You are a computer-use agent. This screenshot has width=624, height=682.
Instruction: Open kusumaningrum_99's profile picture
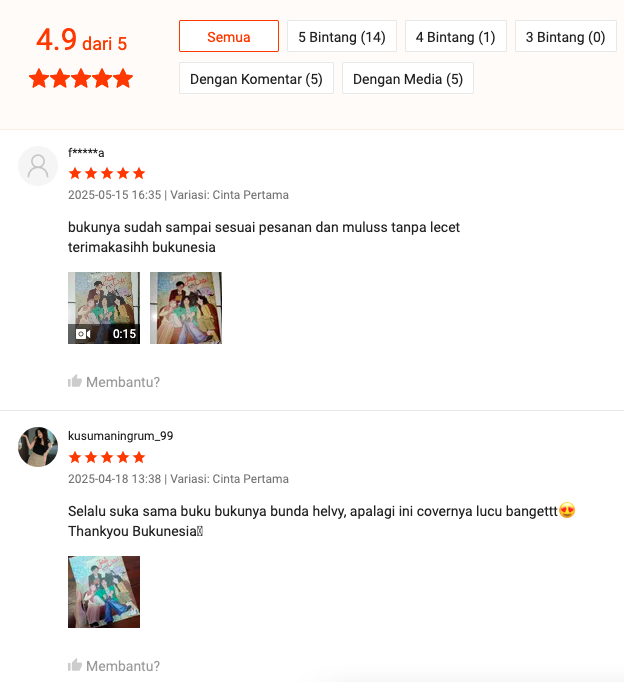coord(38,447)
